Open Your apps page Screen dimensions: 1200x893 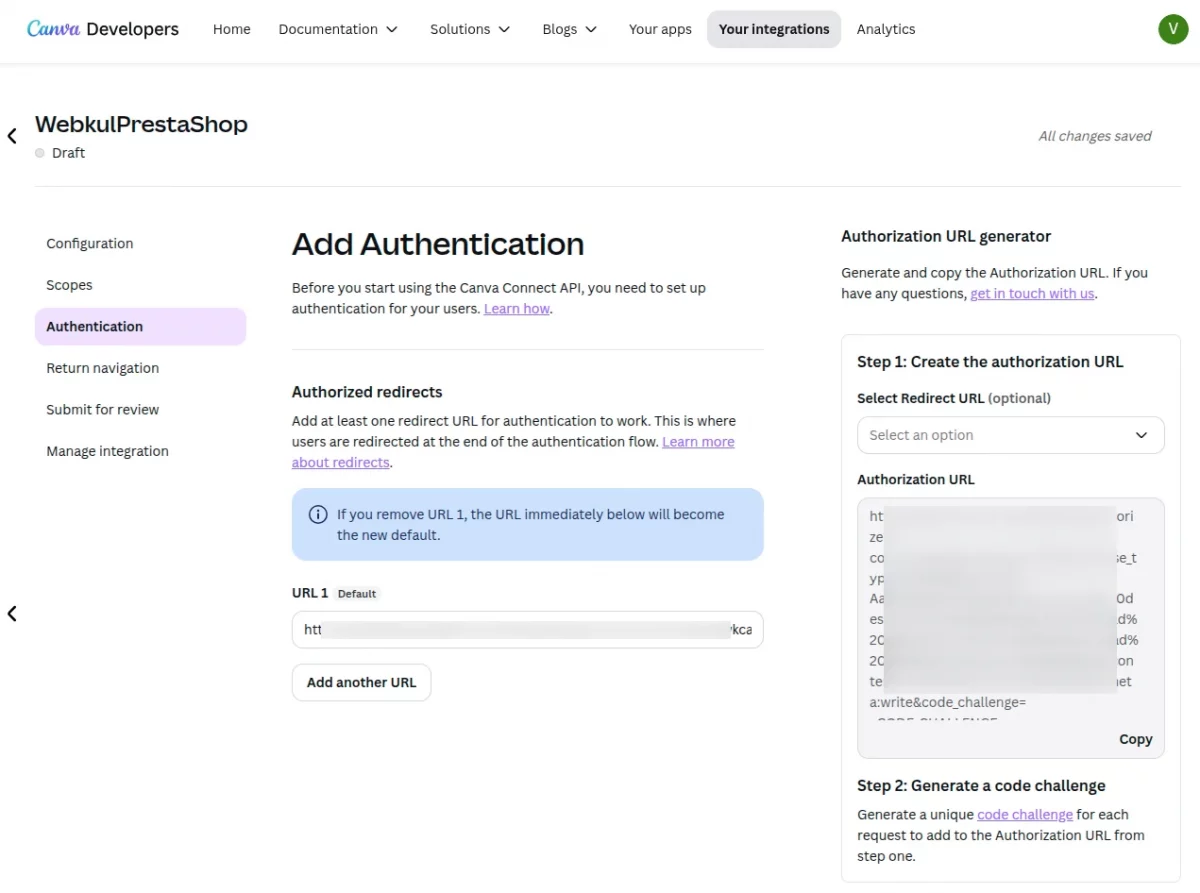(660, 29)
